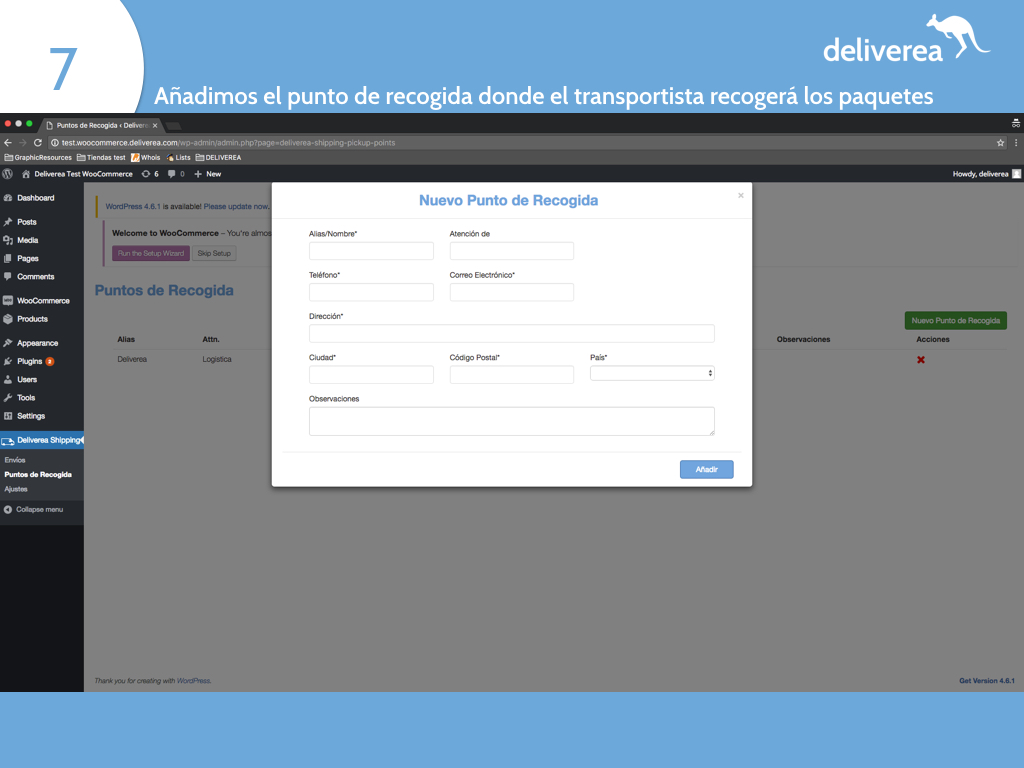
Task: Open the Envíos submenu item
Action: click(15, 460)
